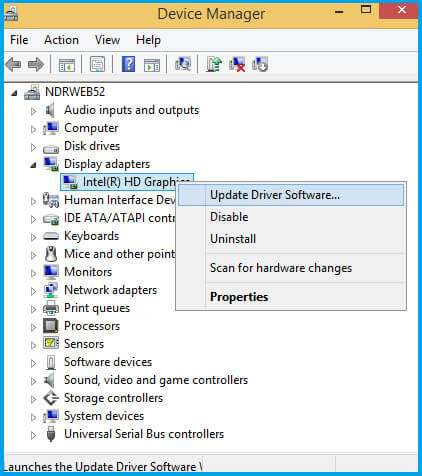Image resolution: width=422 pixels, height=476 pixels.
Task: Select the Keyboards label
Action: click(92, 236)
